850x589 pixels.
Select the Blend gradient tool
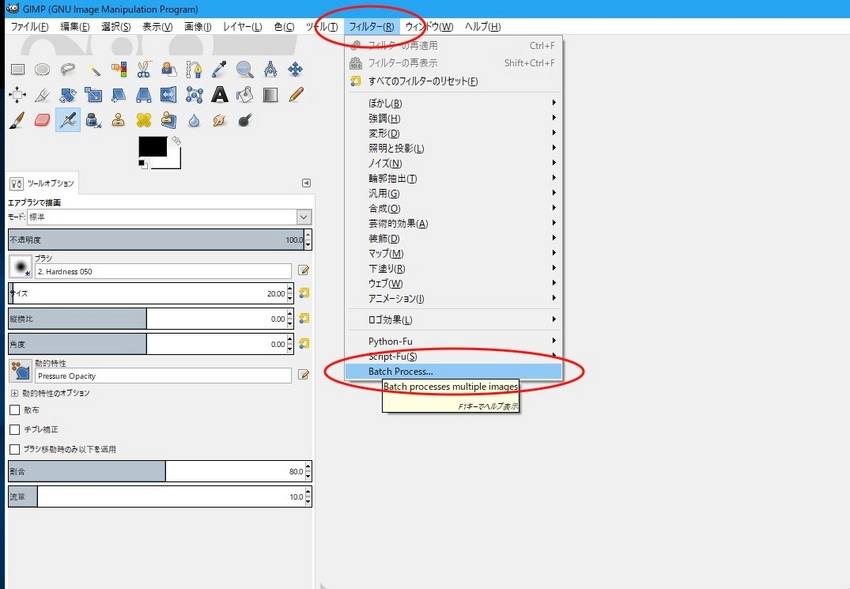271,95
